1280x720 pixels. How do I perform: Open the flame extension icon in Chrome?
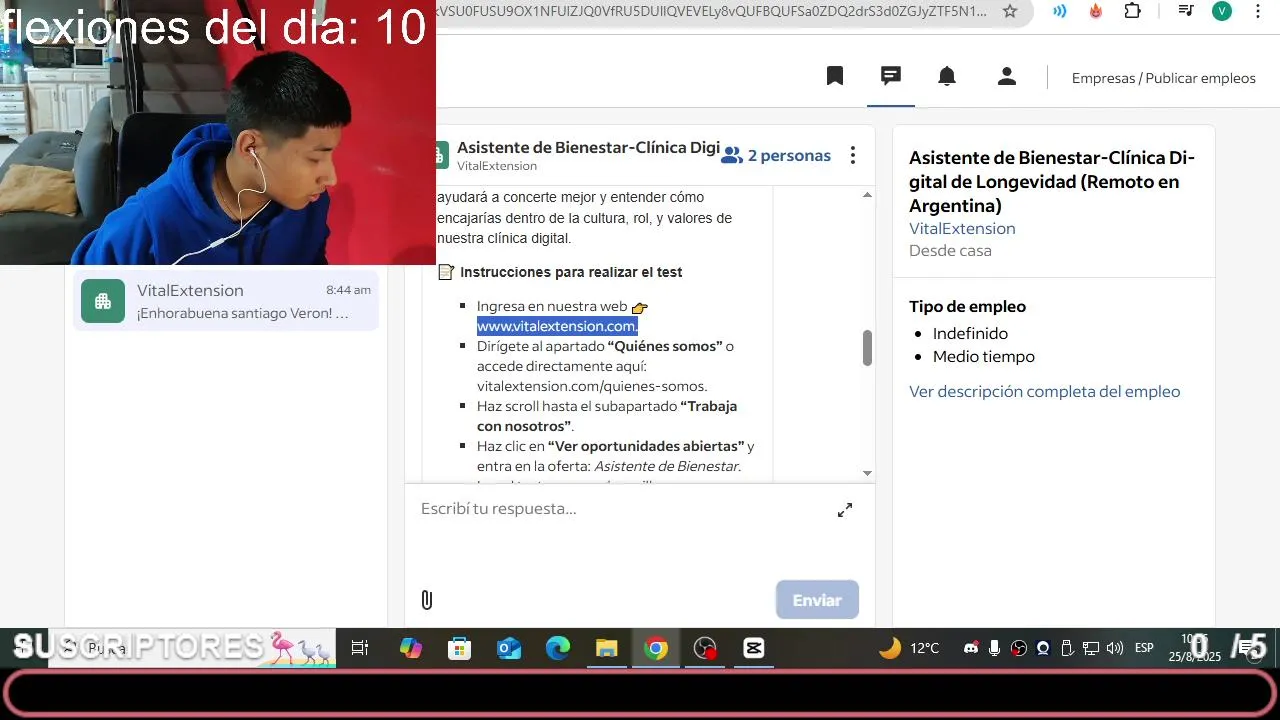[x=1096, y=11]
